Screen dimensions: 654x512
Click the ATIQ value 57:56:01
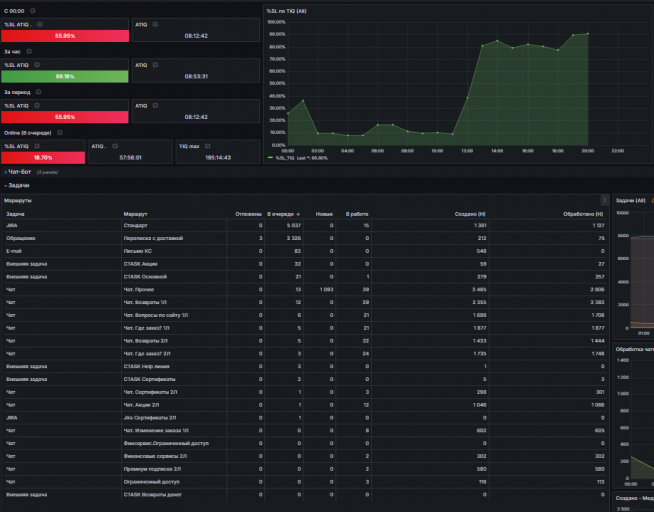click(131, 158)
